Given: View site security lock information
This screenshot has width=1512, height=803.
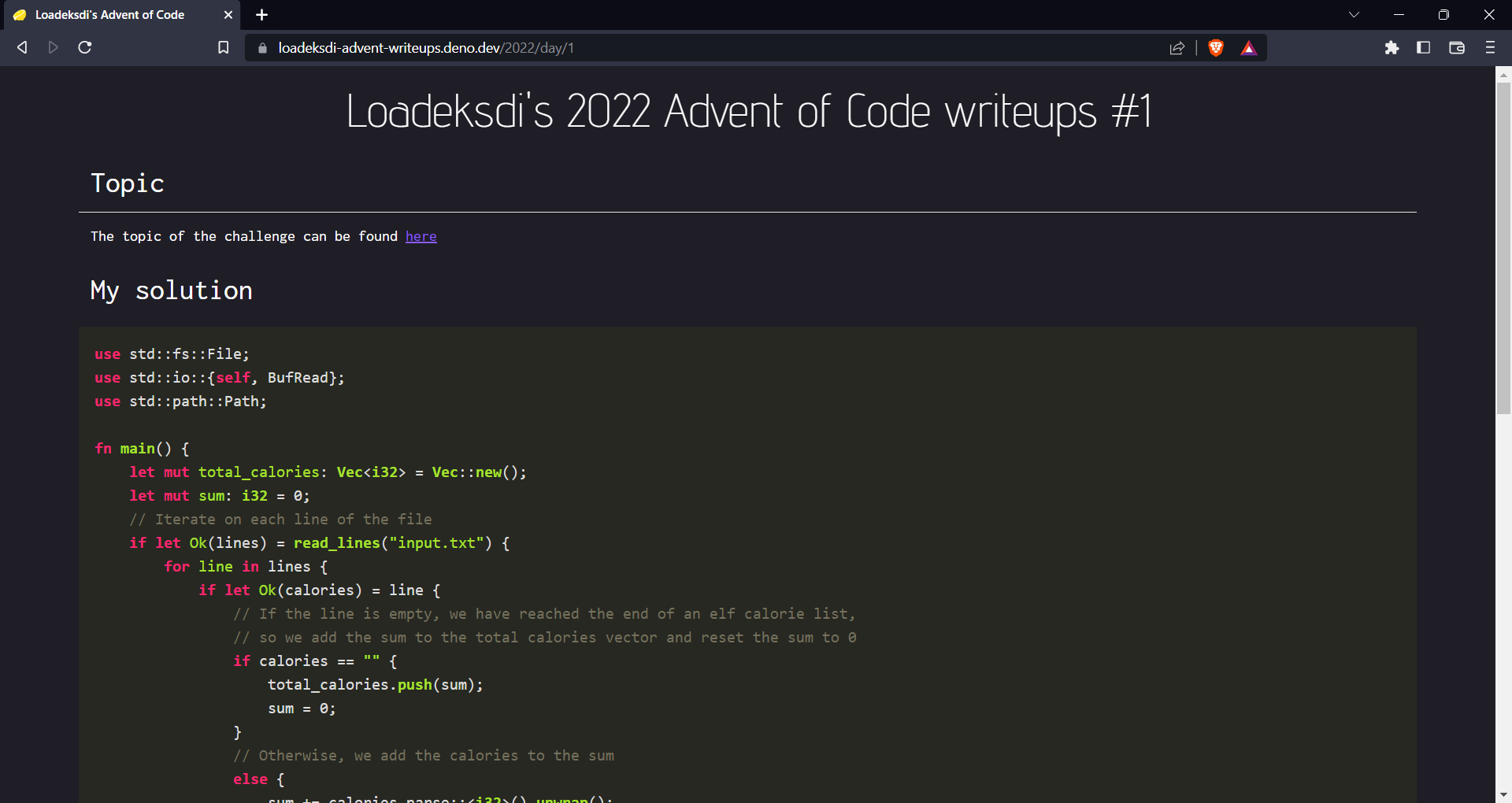Looking at the screenshot, I should [262, 48].
